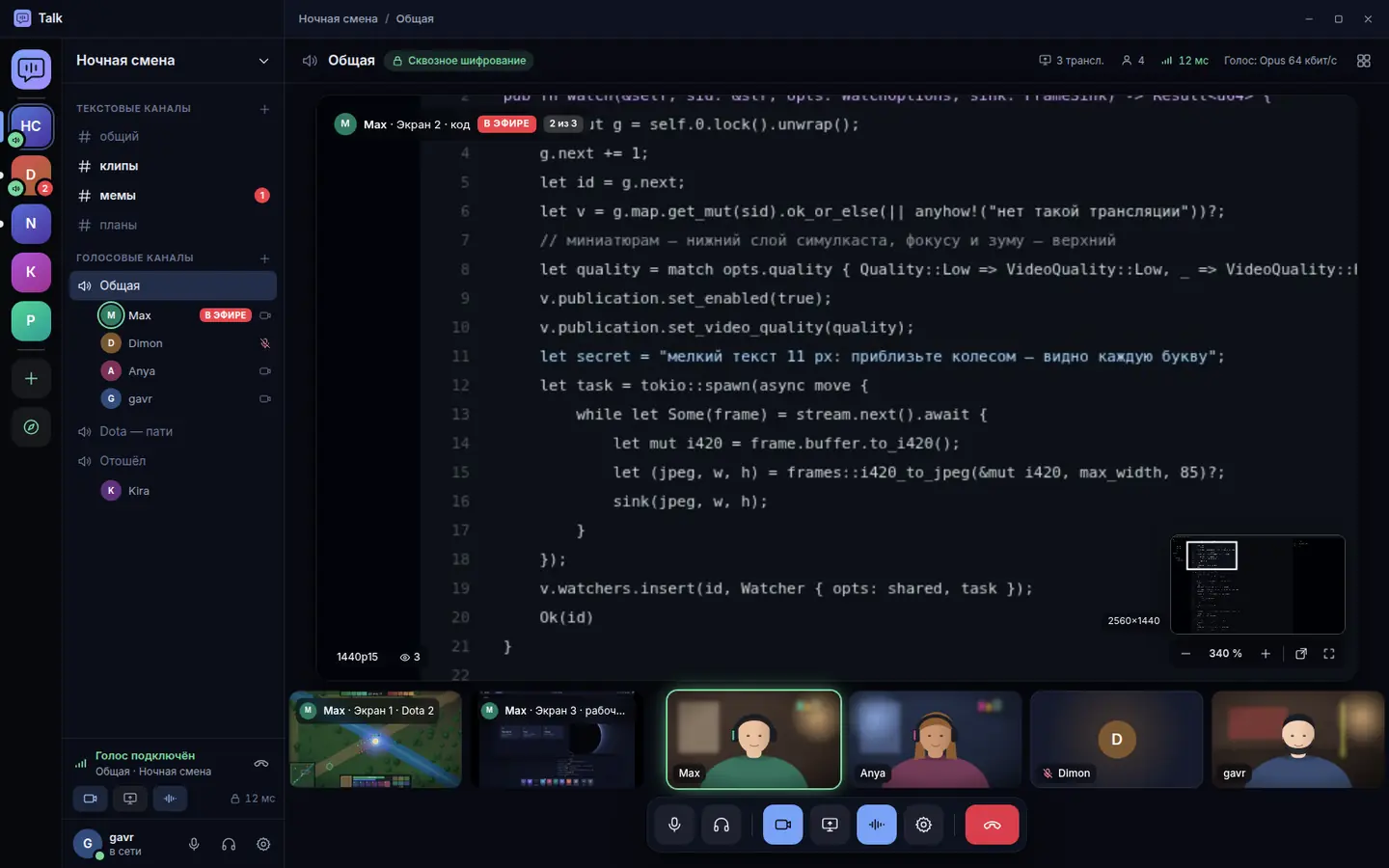Toggle noise suppression in call control bar

click(x=876, y=825)
